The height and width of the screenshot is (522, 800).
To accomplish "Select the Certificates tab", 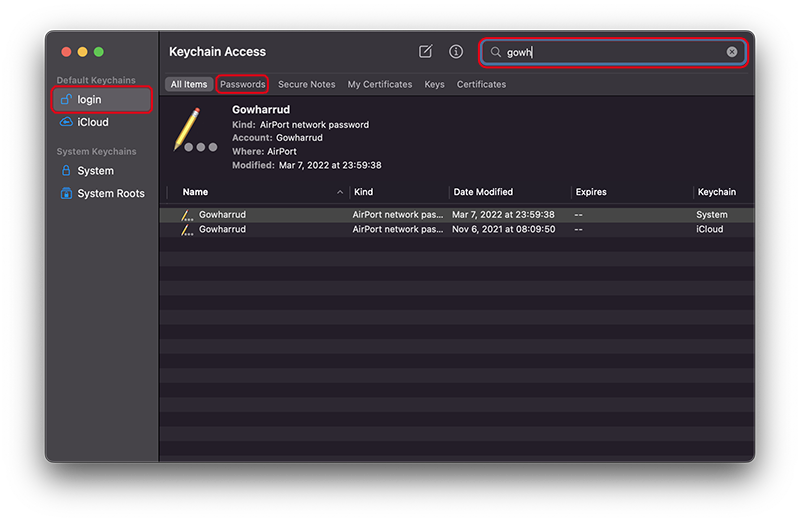I will [x=481, y=84].
